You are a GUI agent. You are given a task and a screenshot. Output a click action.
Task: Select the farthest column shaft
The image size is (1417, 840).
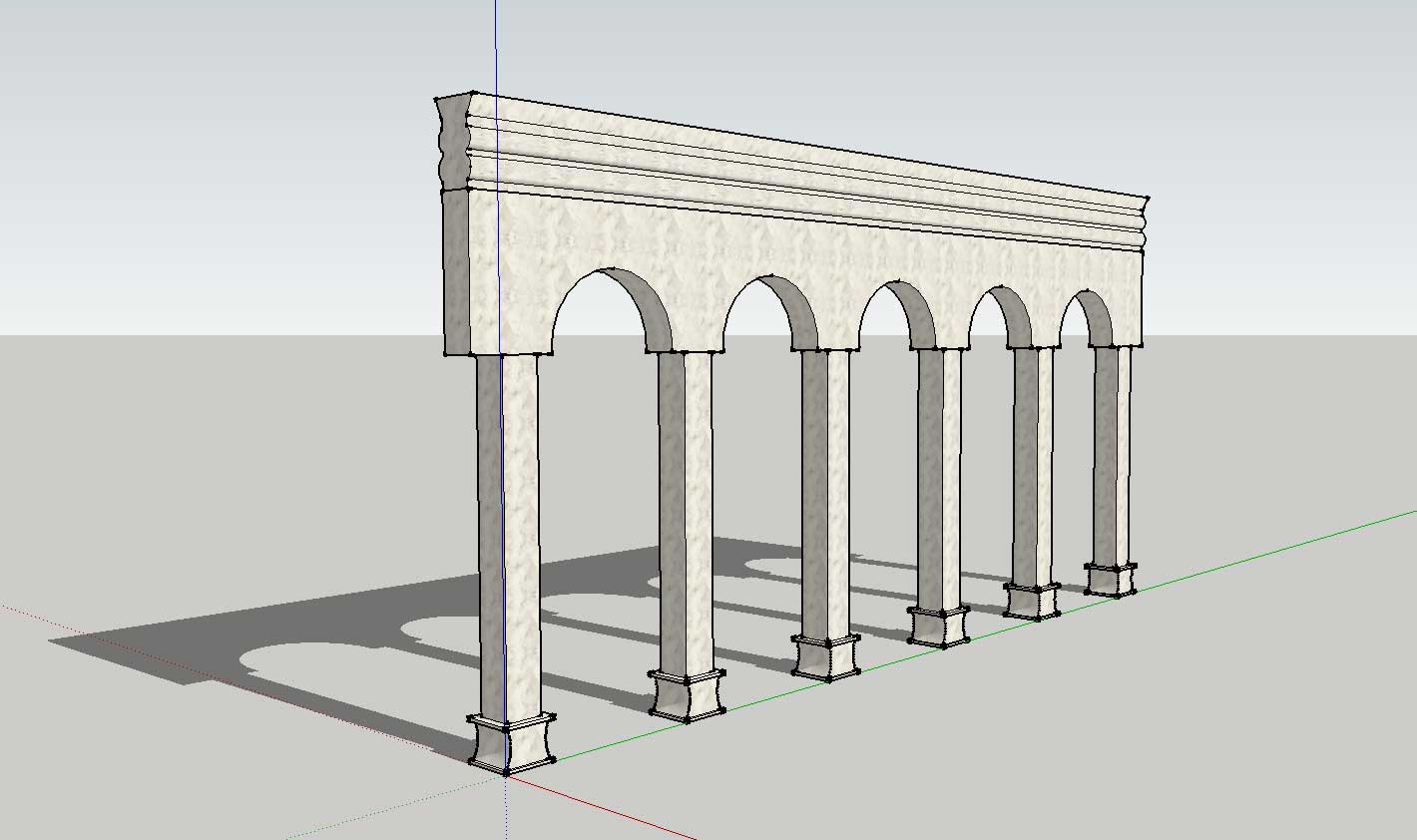[x=1112, y=456]
